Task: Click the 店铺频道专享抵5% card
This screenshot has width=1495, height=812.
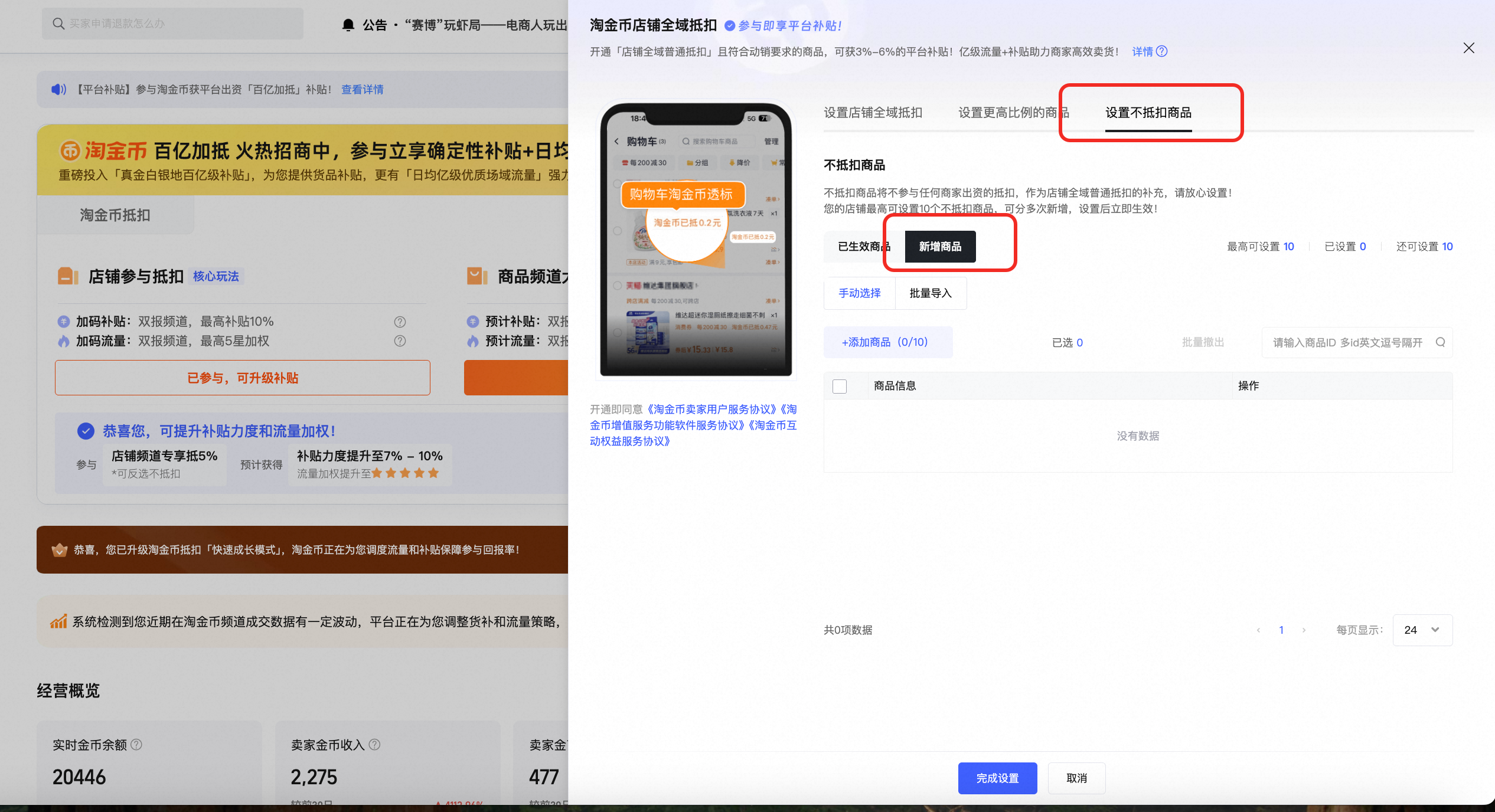Action: (x=165, y=464)
